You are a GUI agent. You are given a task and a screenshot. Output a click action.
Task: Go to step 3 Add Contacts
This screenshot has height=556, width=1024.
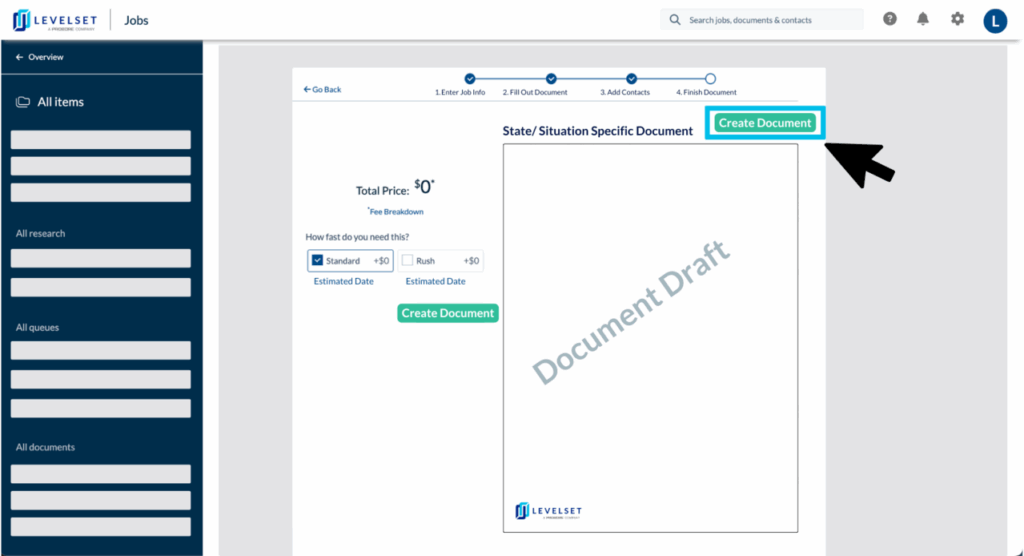coord(631,79)
